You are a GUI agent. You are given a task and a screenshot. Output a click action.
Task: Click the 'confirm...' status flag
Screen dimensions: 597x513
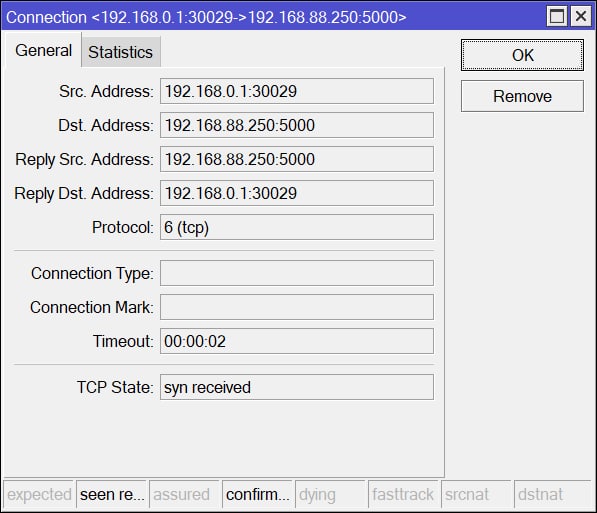point(258,494)
